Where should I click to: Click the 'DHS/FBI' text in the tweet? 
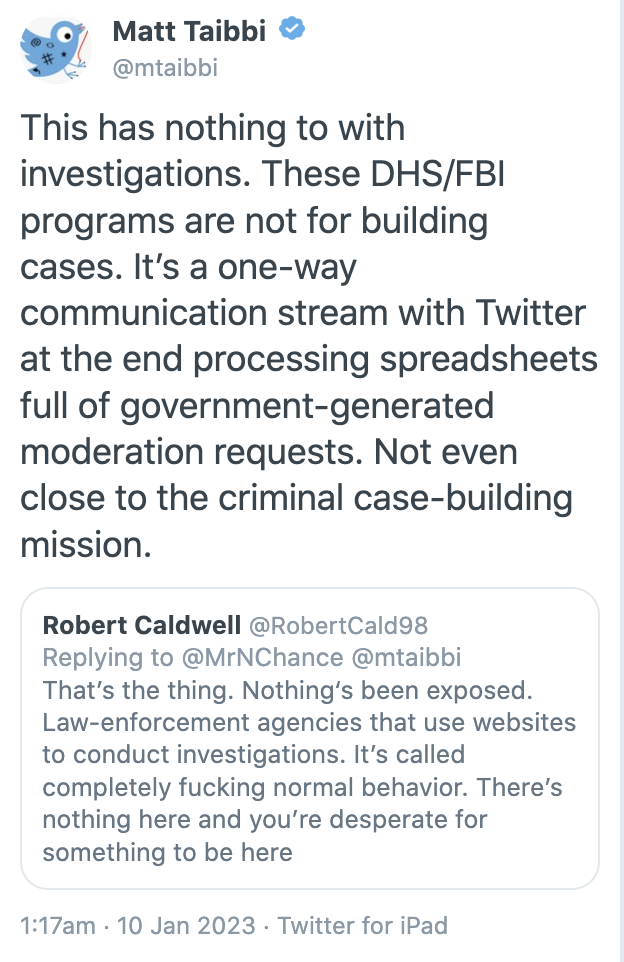point(437,174)
